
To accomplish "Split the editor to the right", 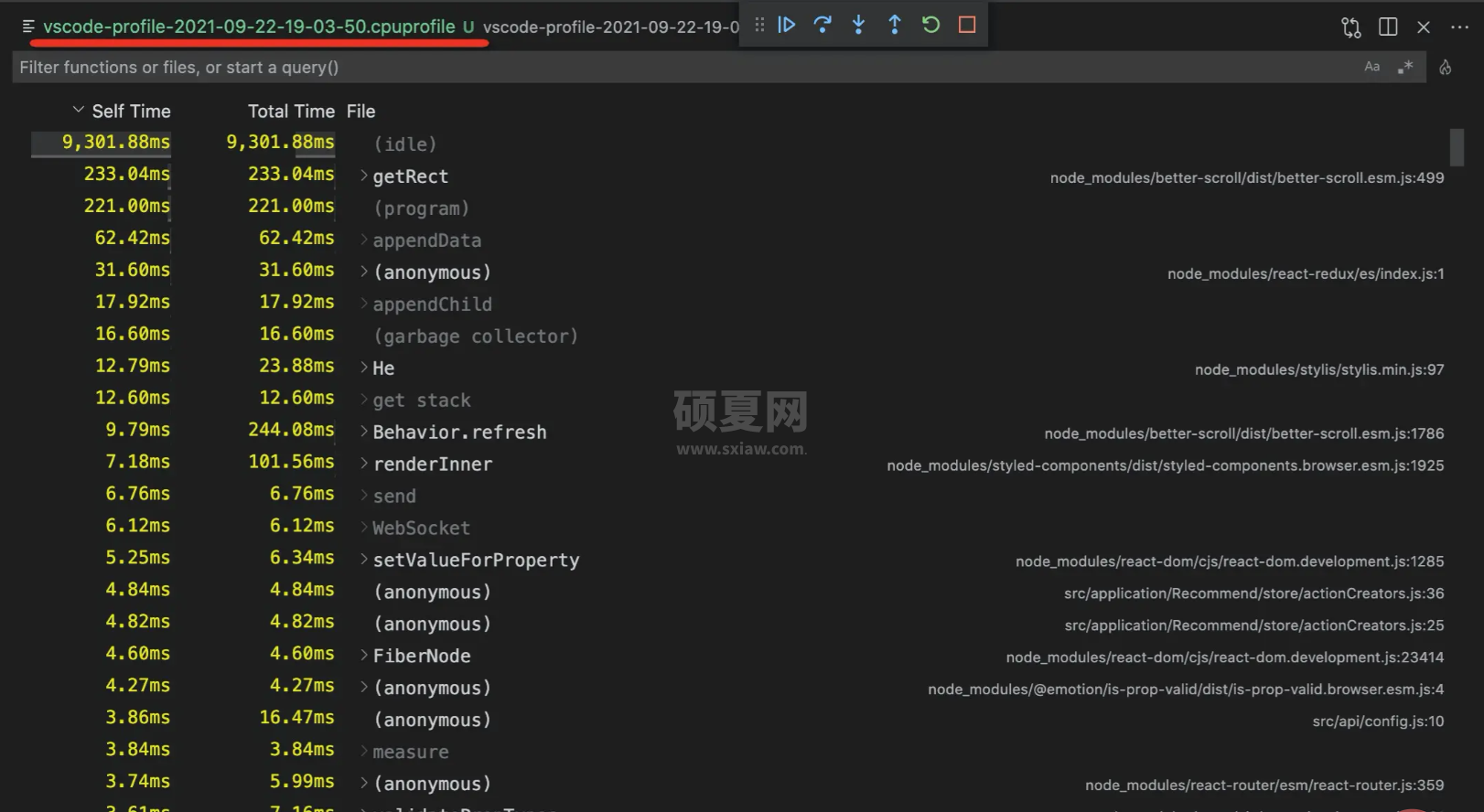I will 1388,27.
